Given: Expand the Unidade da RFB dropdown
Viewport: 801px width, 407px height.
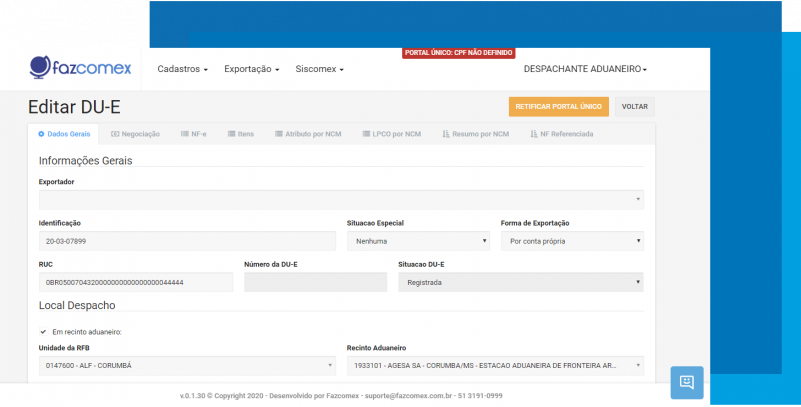Looking at the screenshot, I should click(x=187, y=366).
